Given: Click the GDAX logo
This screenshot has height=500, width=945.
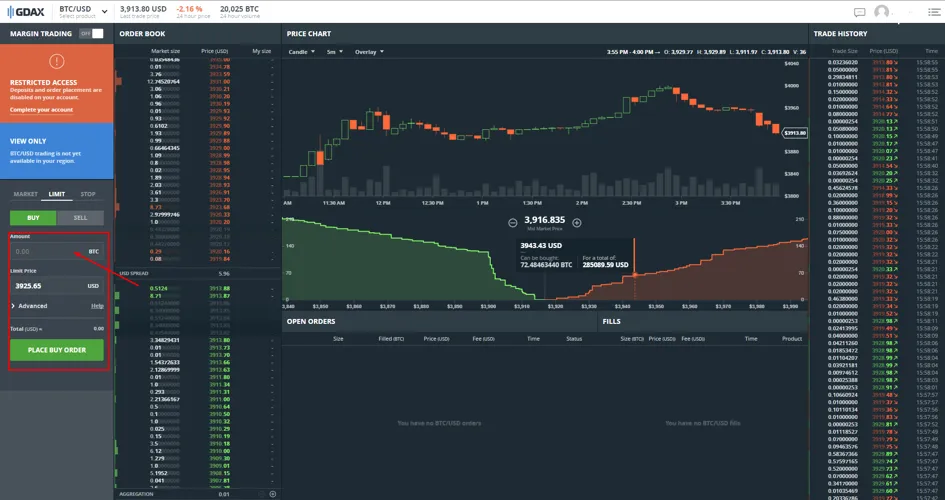Looking at the screenshot, I should coord(25,11).
